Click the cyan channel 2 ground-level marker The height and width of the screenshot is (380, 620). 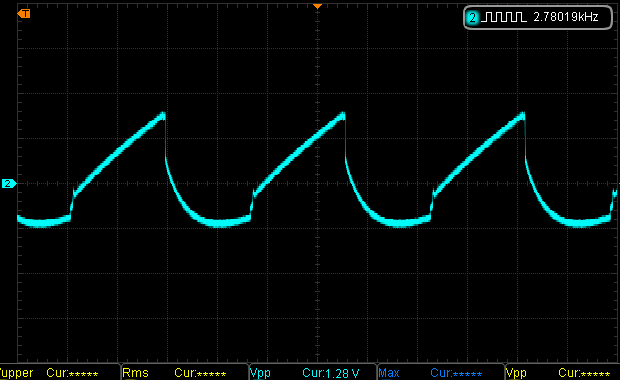coord(9,183)
